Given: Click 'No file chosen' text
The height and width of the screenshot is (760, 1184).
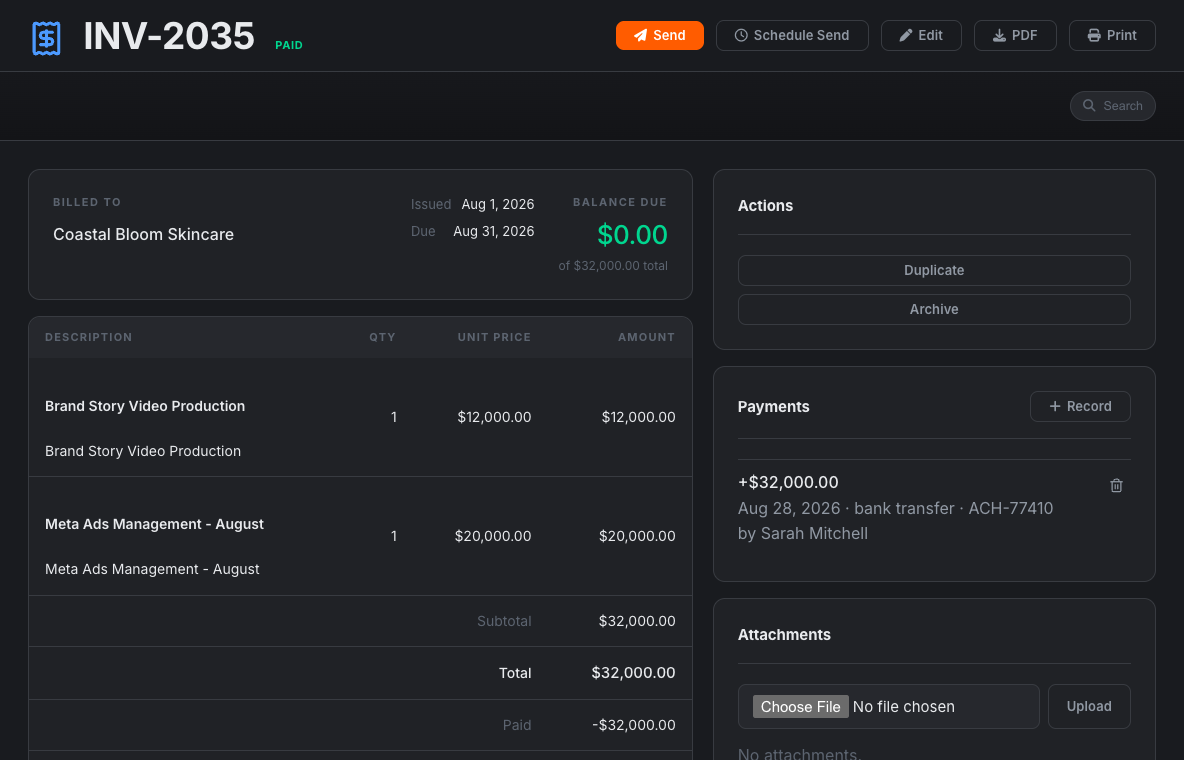Looking at the screenshot, I should coord(903,707).
